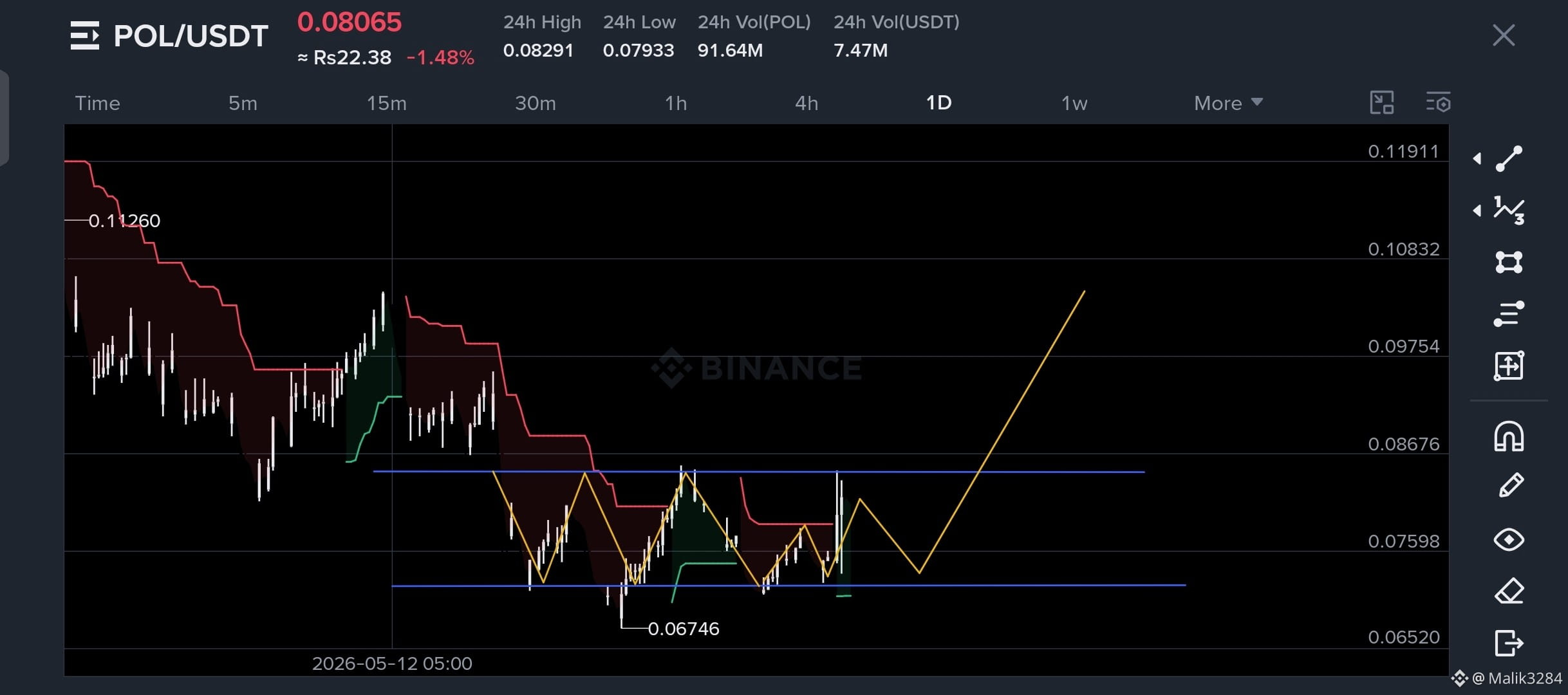Image resolution: width=1568 pixels, height=695 pixels.
Task: Select the 15m timeframe
Action: point(386,103)
